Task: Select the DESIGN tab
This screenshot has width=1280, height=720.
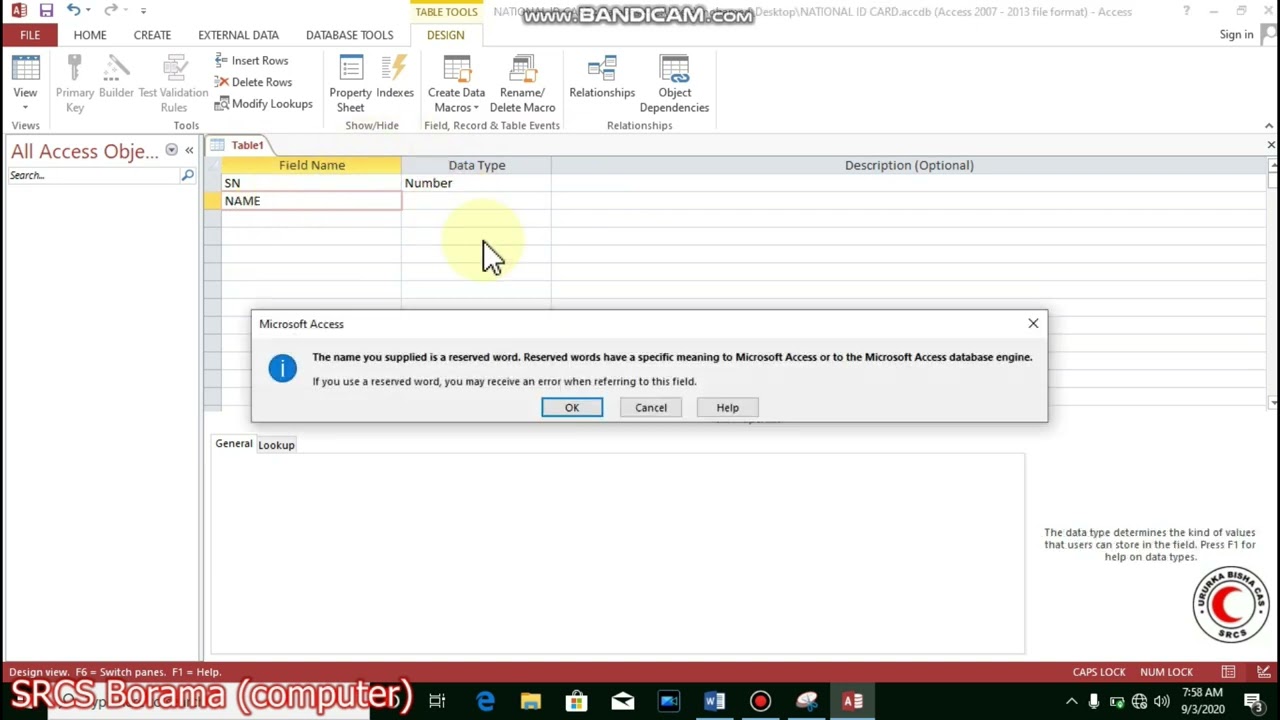Action: pyautogui.click(x=445, y=35)
